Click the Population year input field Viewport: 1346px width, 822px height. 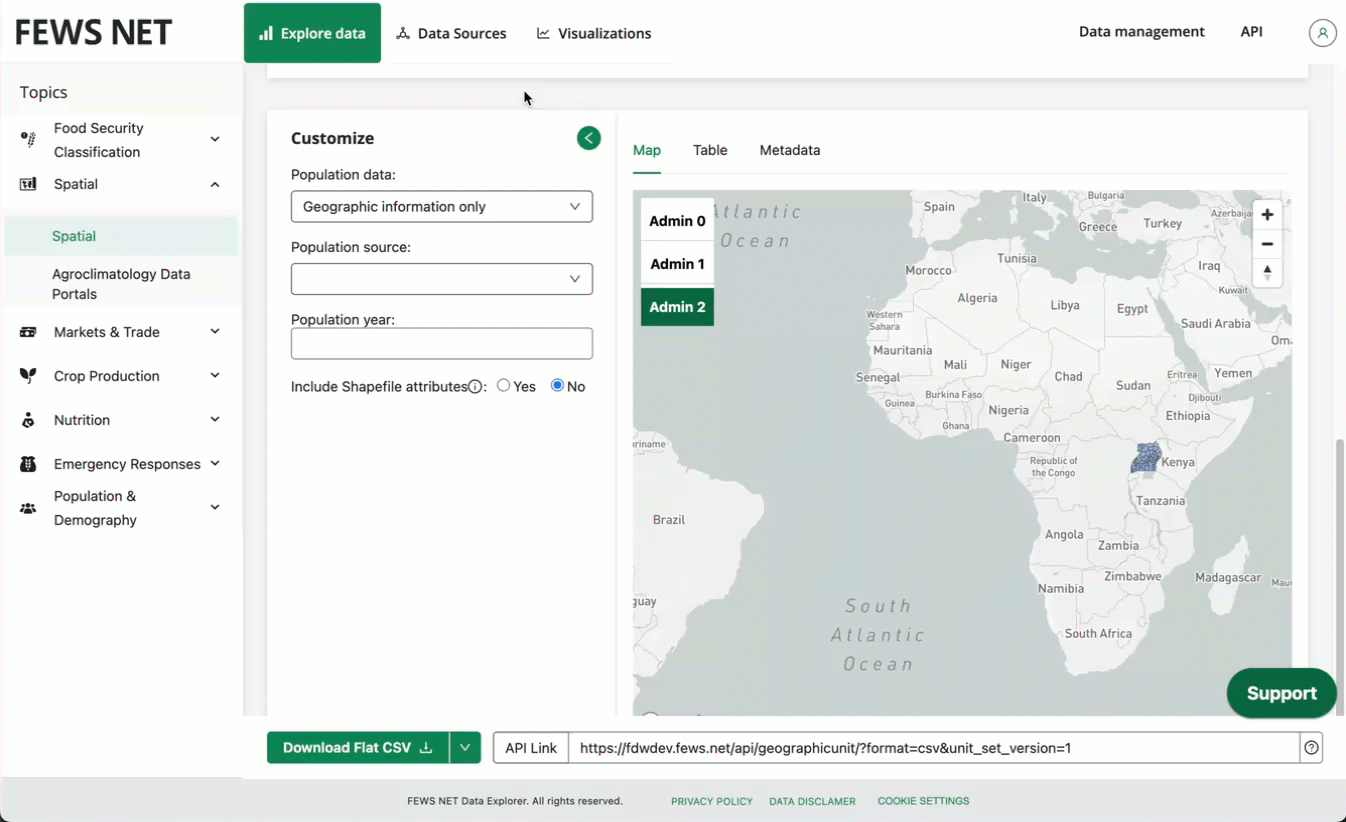click(441, 344)
